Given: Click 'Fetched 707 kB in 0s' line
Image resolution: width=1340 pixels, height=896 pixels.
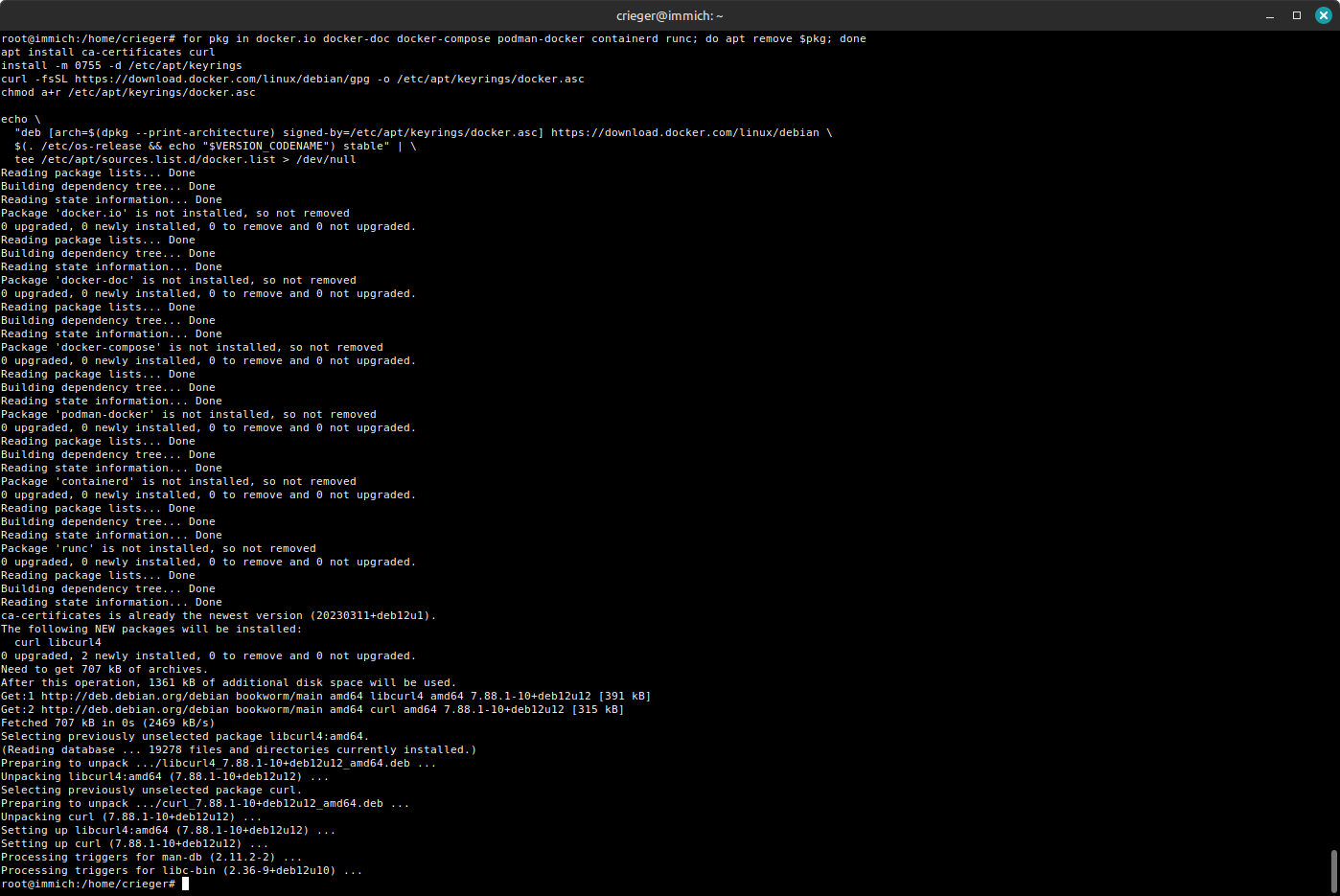Looking at the screenshot, I should tap(108, 723).
